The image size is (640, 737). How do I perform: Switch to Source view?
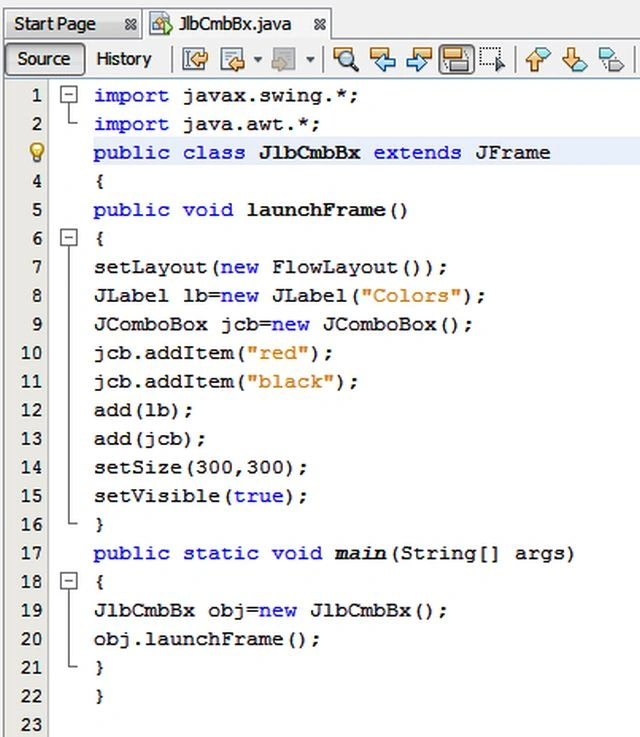pos(45,59)
